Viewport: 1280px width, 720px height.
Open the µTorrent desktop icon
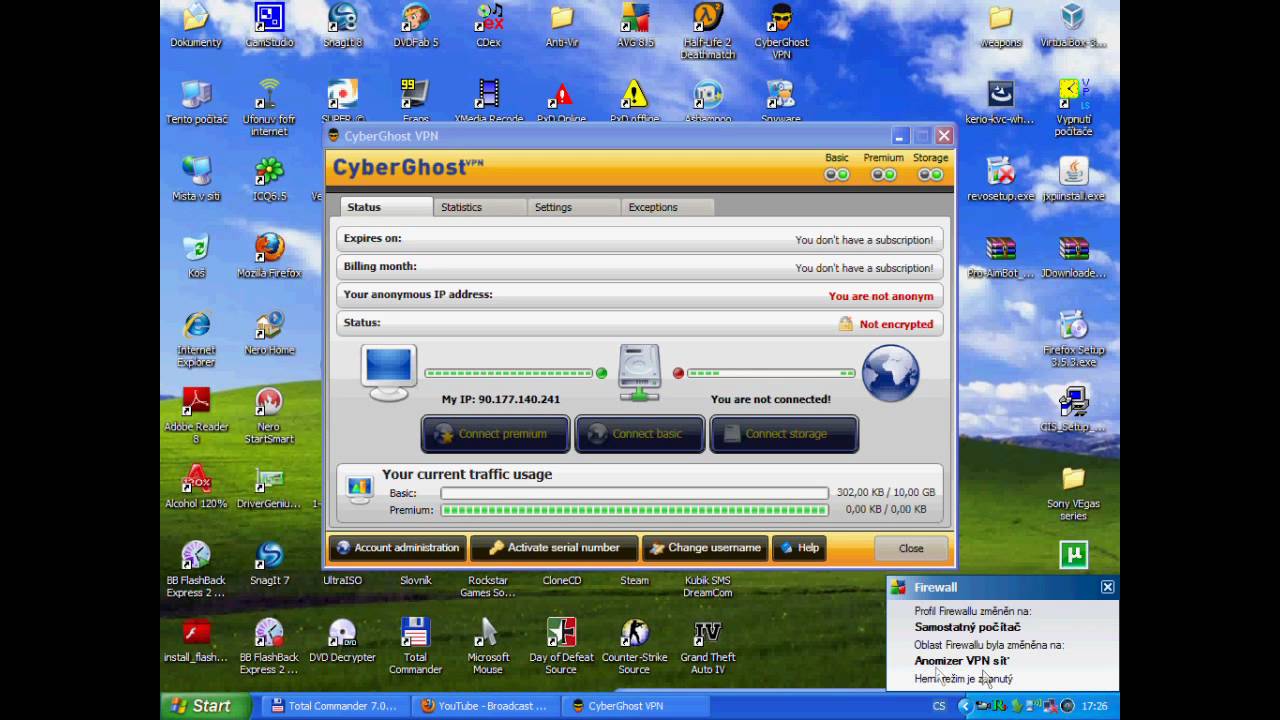click(1073, 554)
